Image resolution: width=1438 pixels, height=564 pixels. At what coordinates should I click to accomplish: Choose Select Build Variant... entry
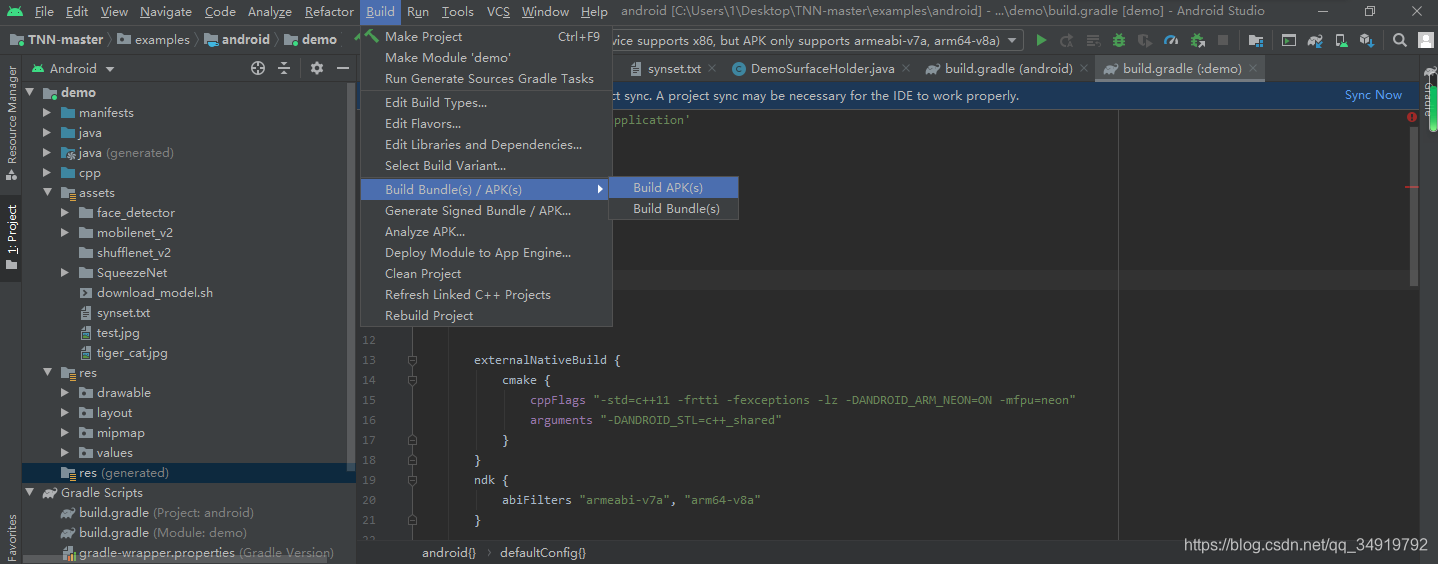486,165
